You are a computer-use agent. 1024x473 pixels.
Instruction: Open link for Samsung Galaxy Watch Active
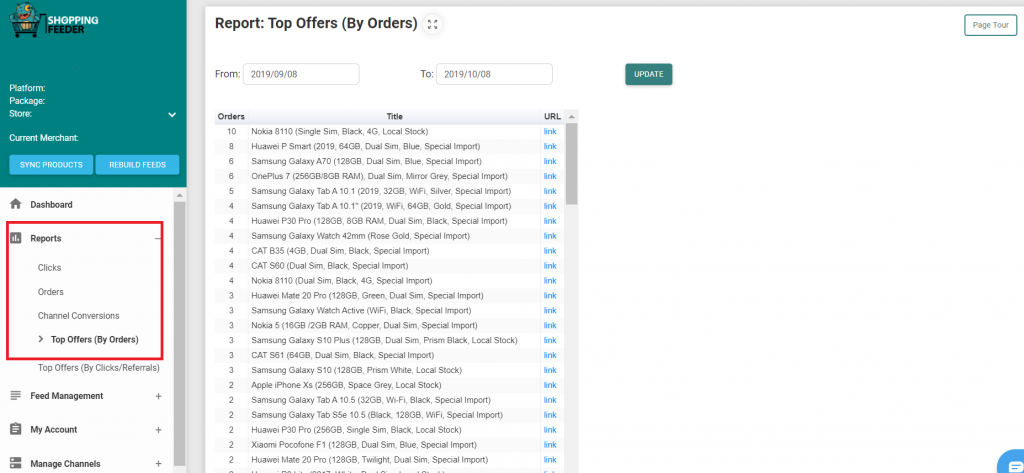click(x=550, y=310)
